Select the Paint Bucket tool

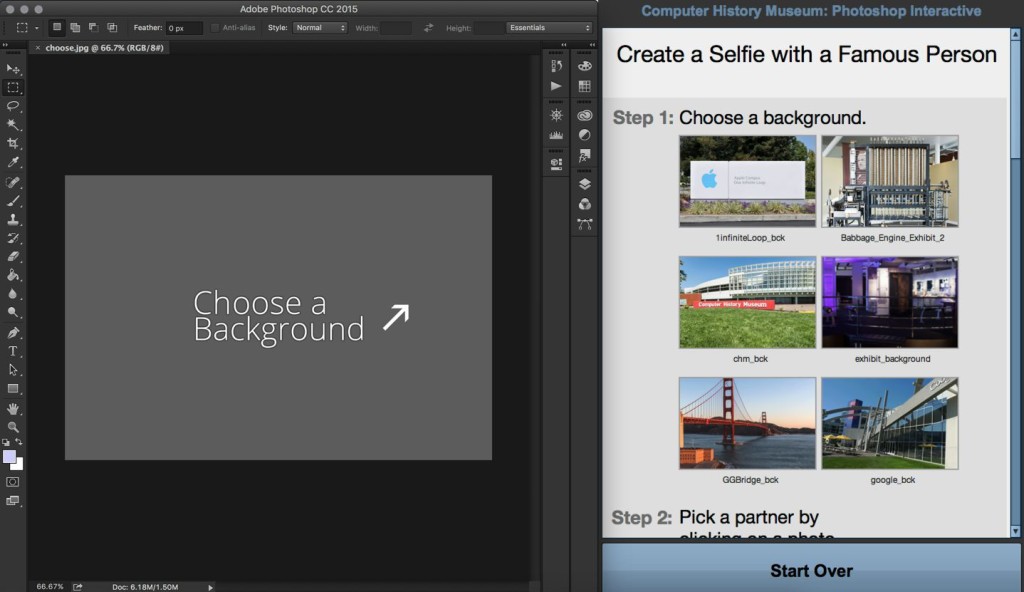click(x=12, y=275)
